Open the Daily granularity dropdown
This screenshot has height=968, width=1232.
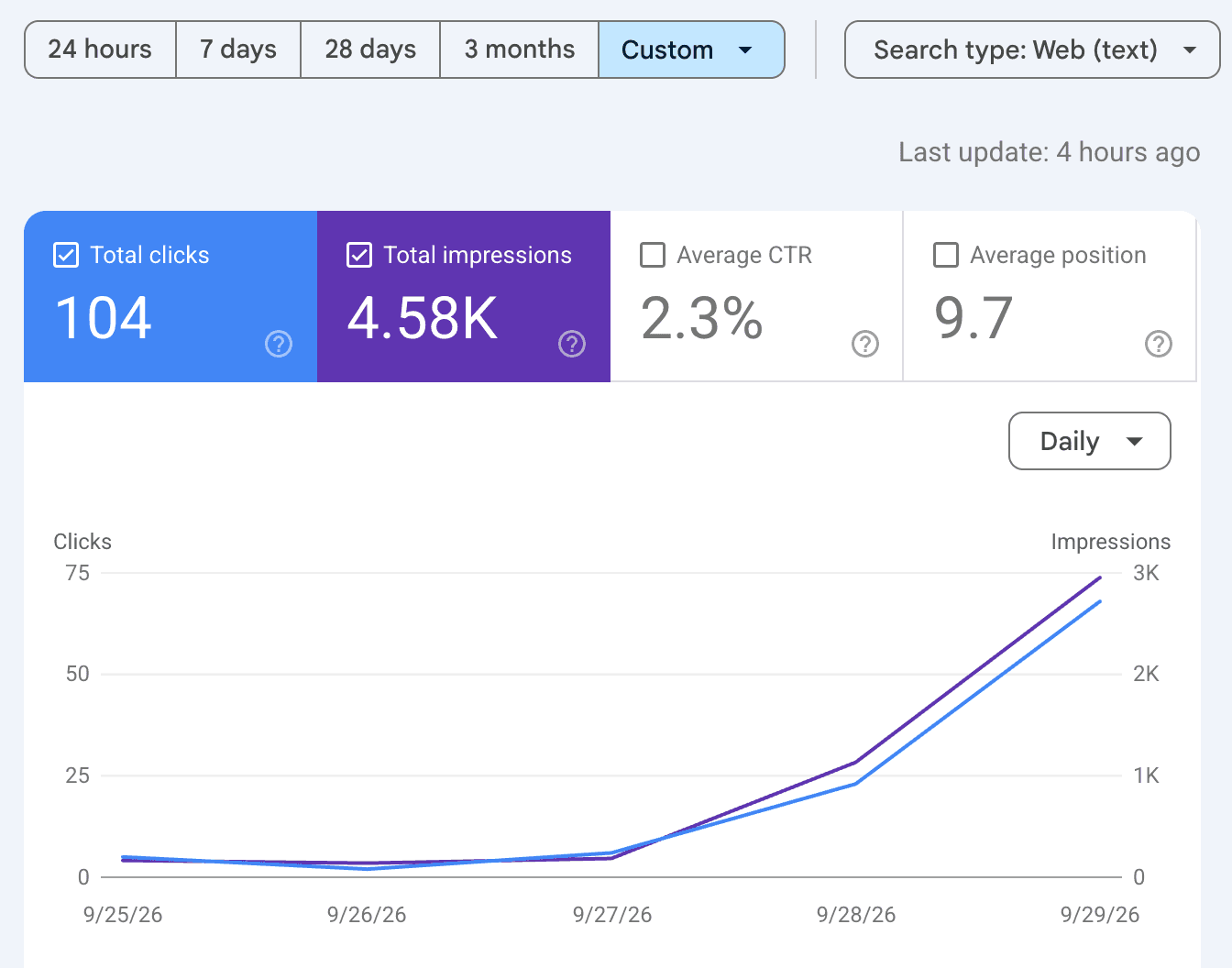tap(1090, 441)
